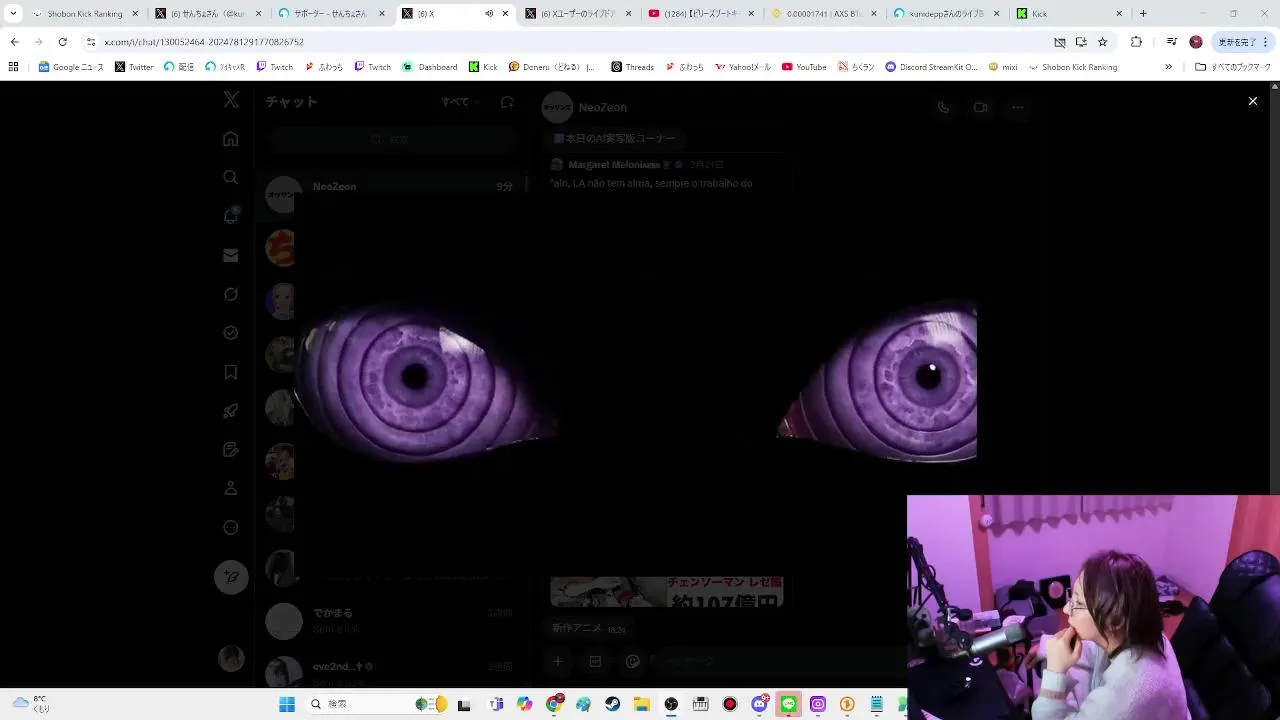1280x720 pixels.
Task: Open the Grok icon in X sidebar
Action: (231, 294)
